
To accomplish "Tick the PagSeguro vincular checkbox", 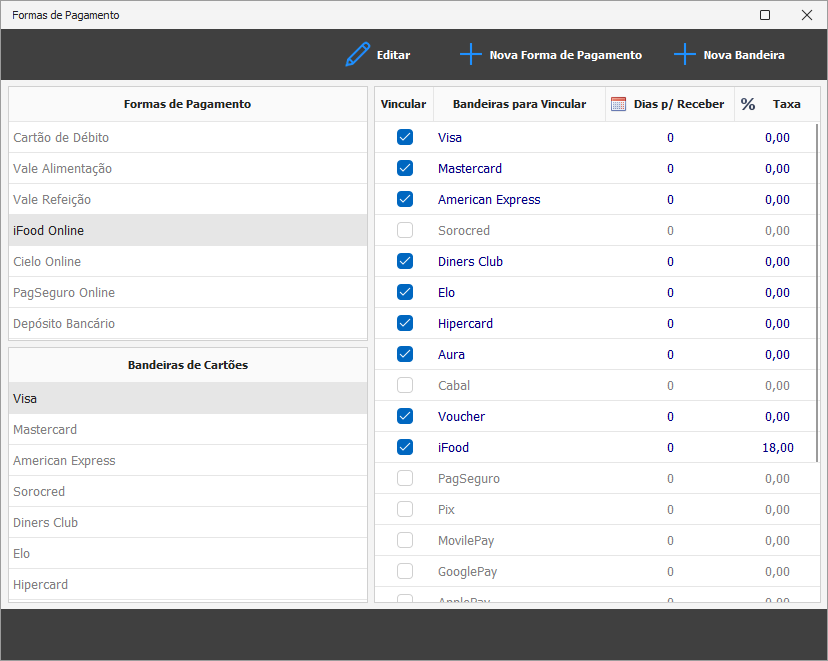I will [x=405, y=479].
